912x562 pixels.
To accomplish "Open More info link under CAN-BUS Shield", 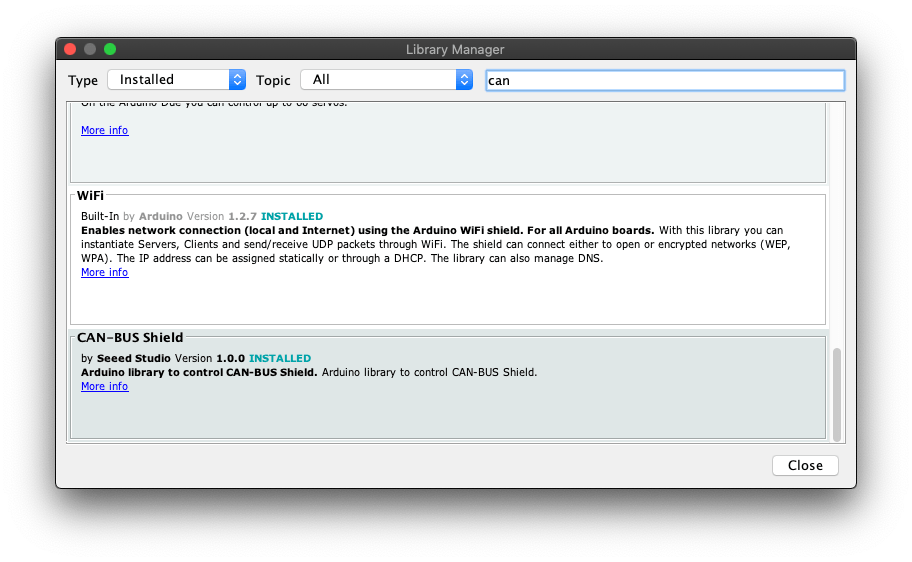I will coord(105,386).
